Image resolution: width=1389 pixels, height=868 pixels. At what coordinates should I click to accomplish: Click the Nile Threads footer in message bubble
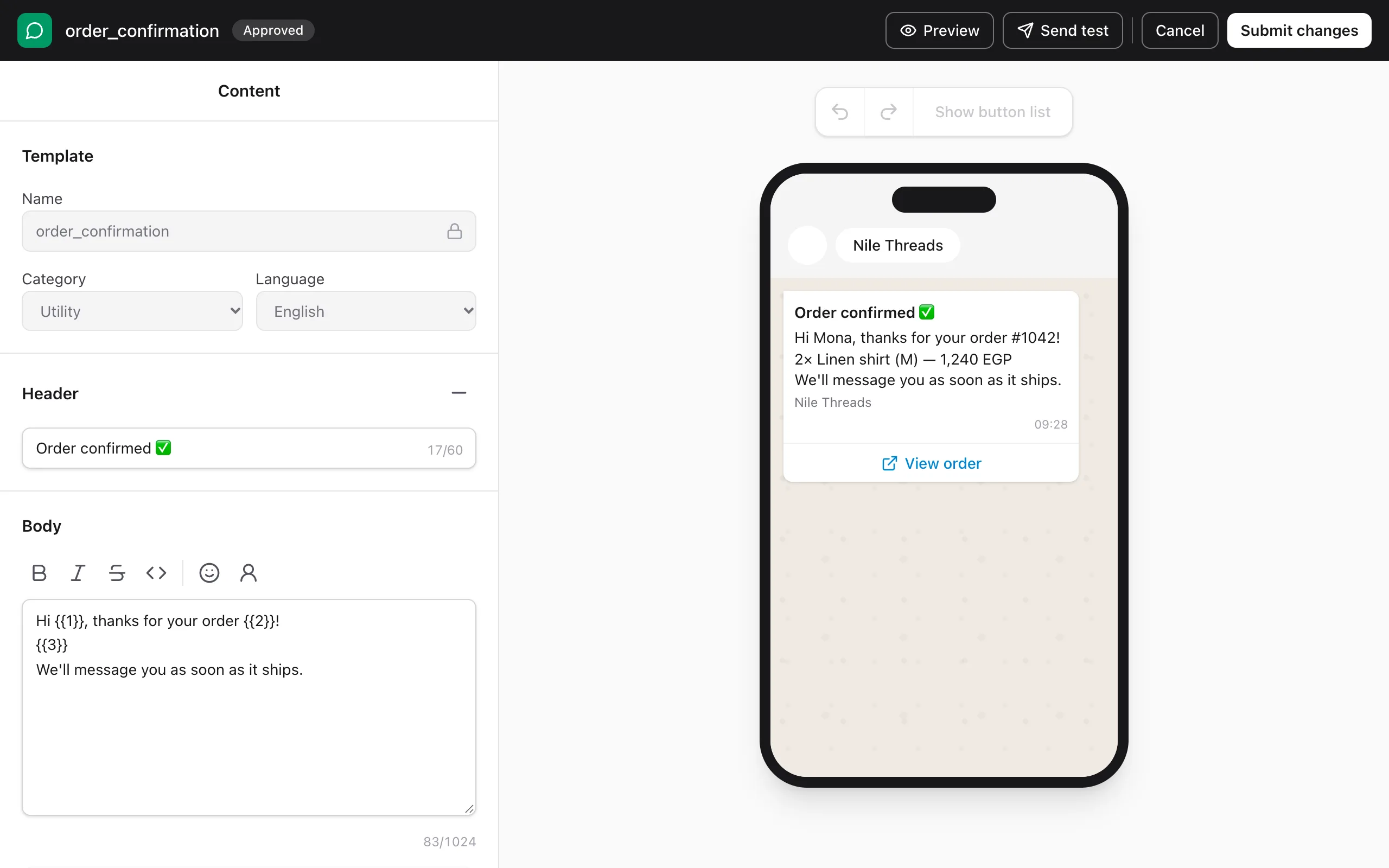833,403
